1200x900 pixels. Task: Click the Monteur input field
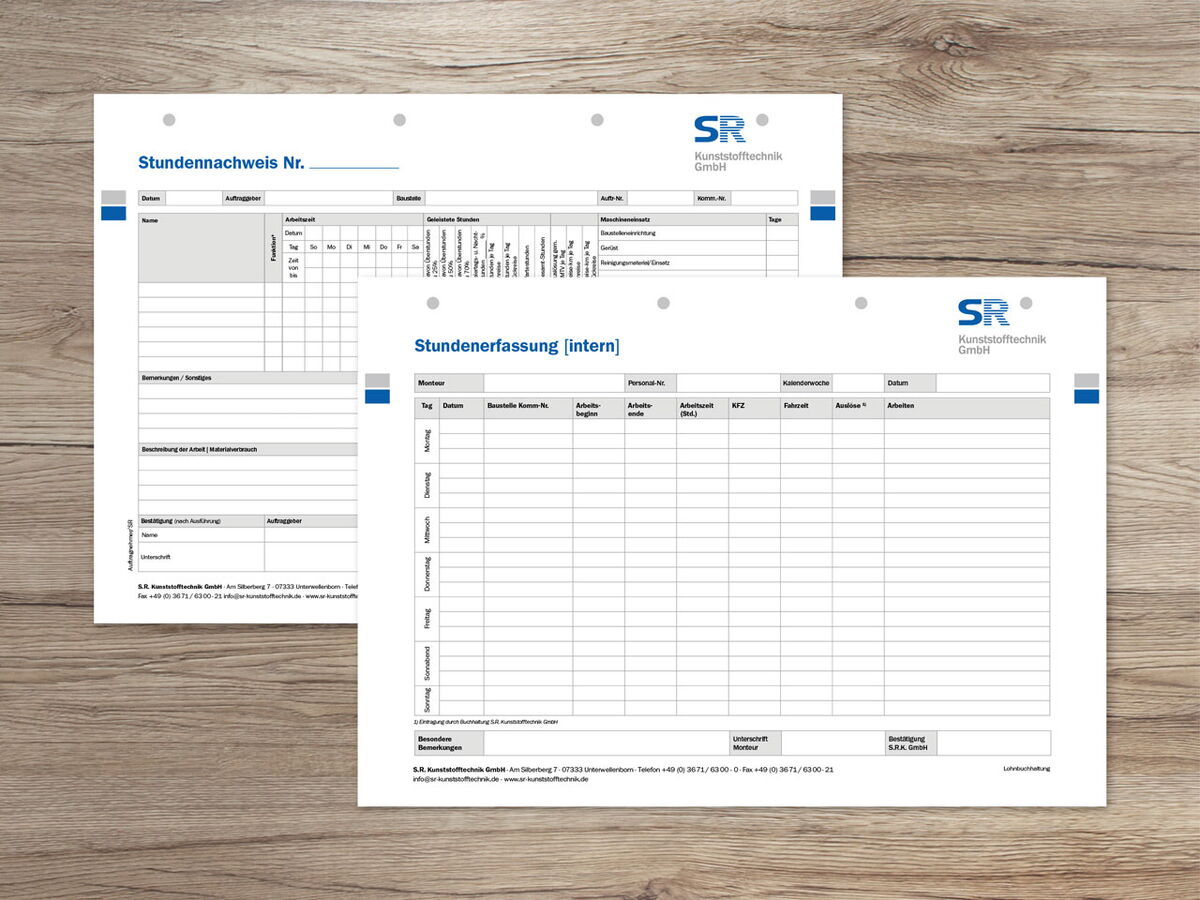[x=553, y=383]
